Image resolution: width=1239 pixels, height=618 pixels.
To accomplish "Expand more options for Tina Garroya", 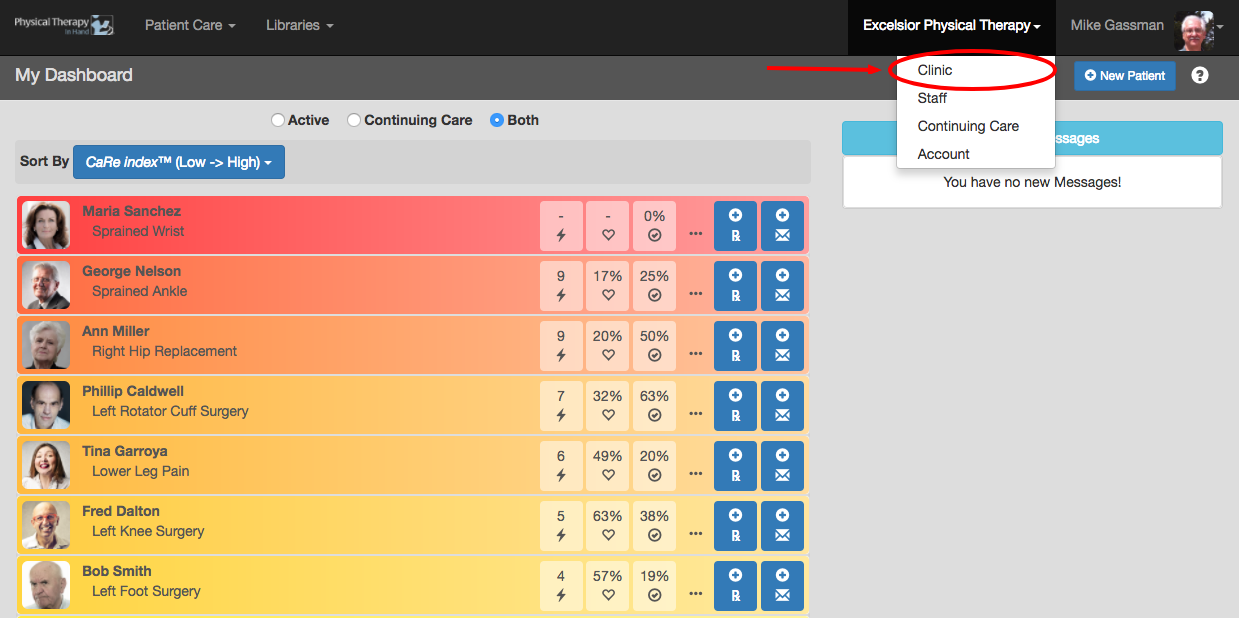I will click(x=695, y=475).
